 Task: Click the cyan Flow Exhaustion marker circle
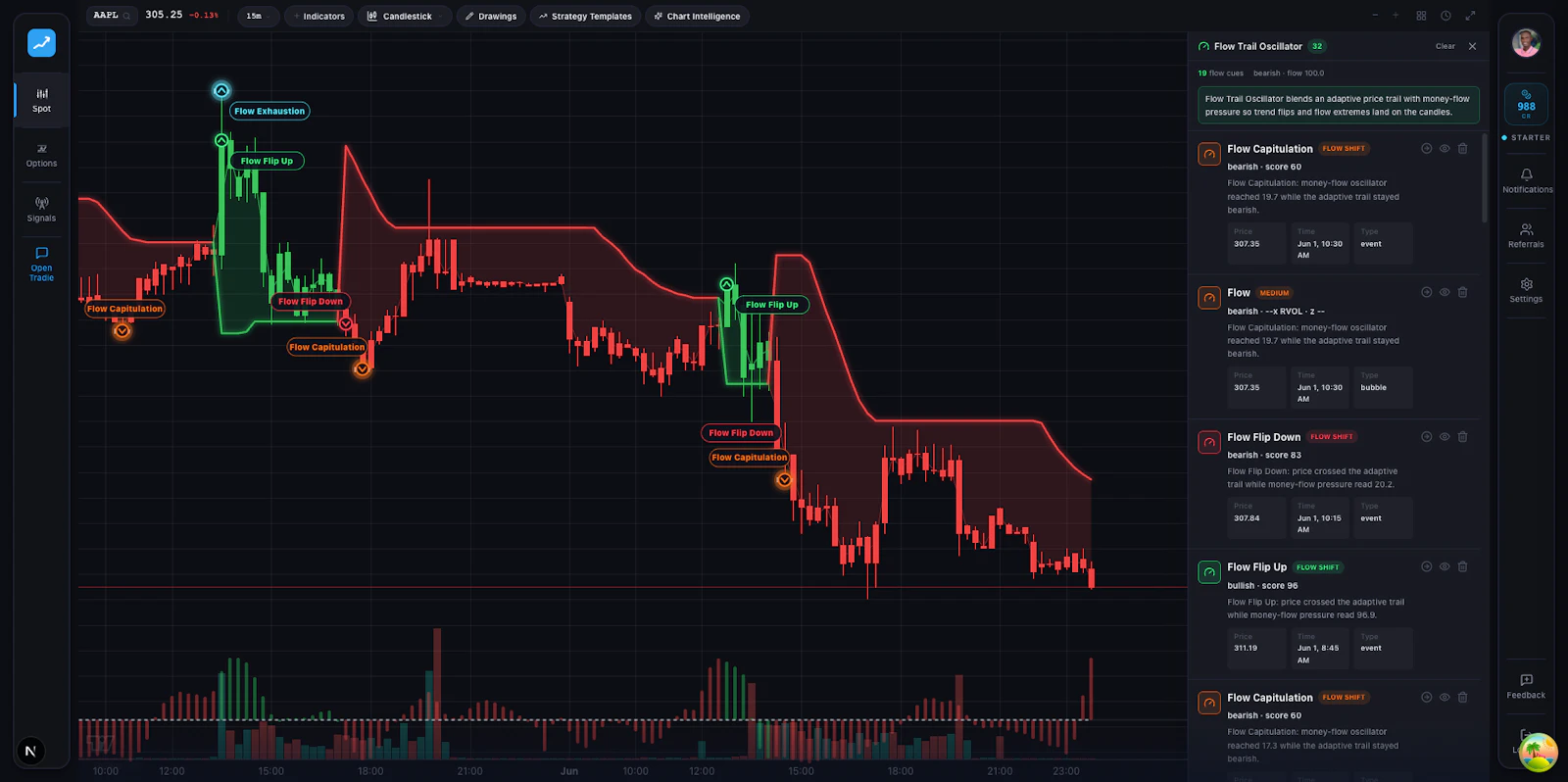(221, 91)
